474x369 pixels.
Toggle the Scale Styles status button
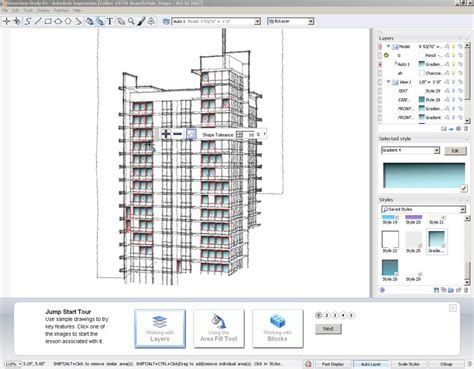point(408,364)
